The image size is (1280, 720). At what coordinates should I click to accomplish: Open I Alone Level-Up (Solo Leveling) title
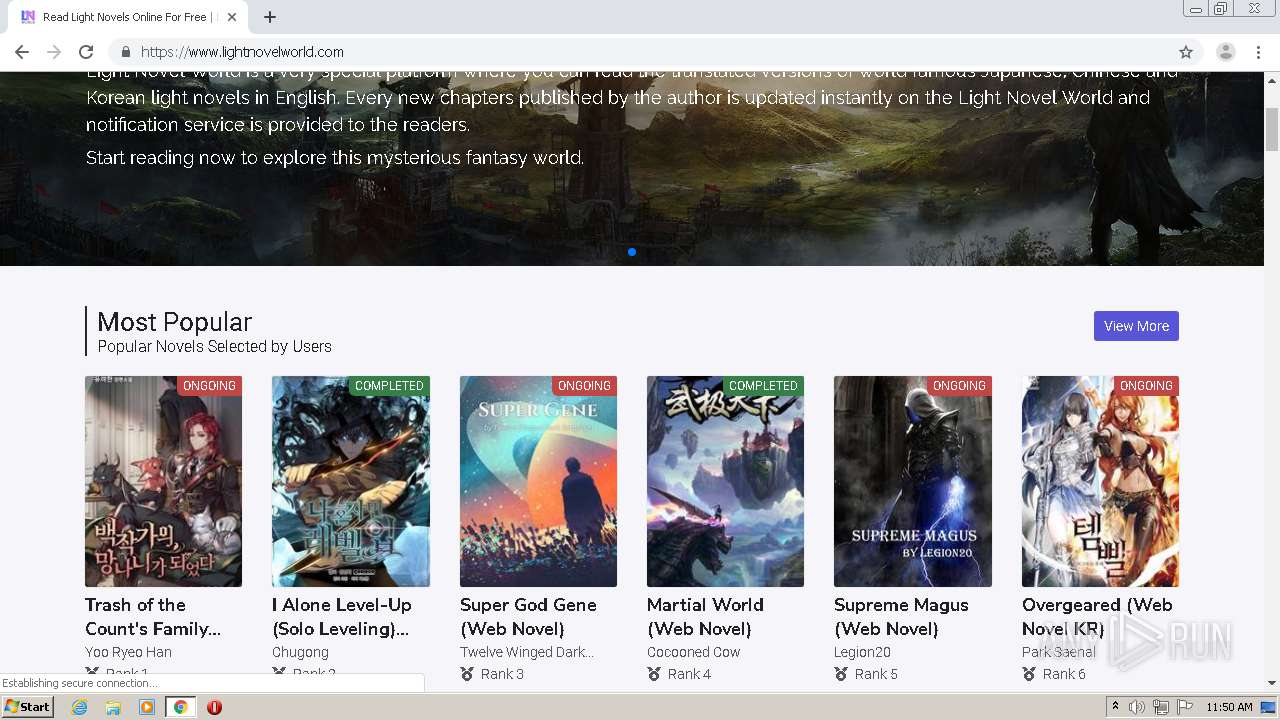coord(342,617)
